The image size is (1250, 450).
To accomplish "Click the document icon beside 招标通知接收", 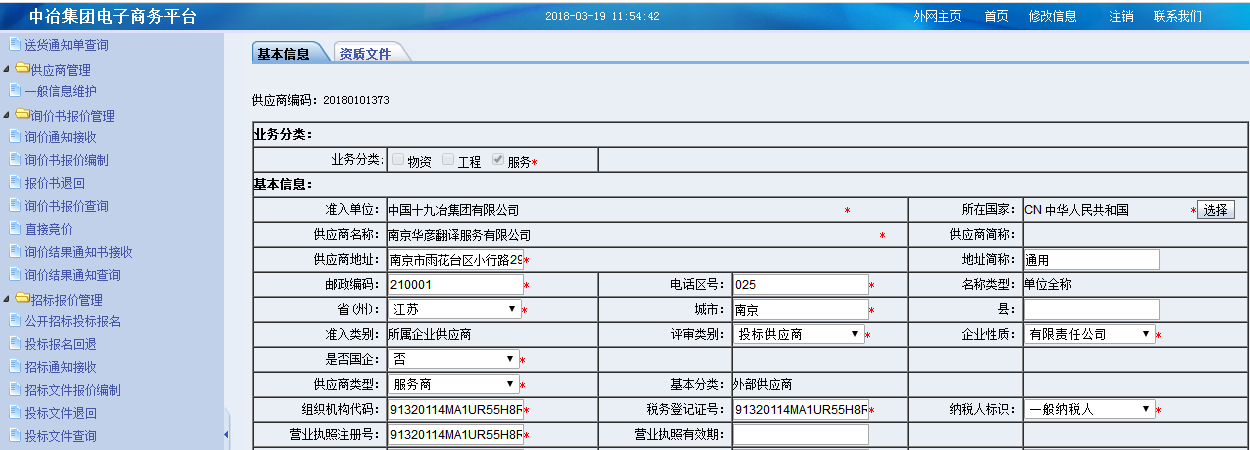I will [15, 366].
